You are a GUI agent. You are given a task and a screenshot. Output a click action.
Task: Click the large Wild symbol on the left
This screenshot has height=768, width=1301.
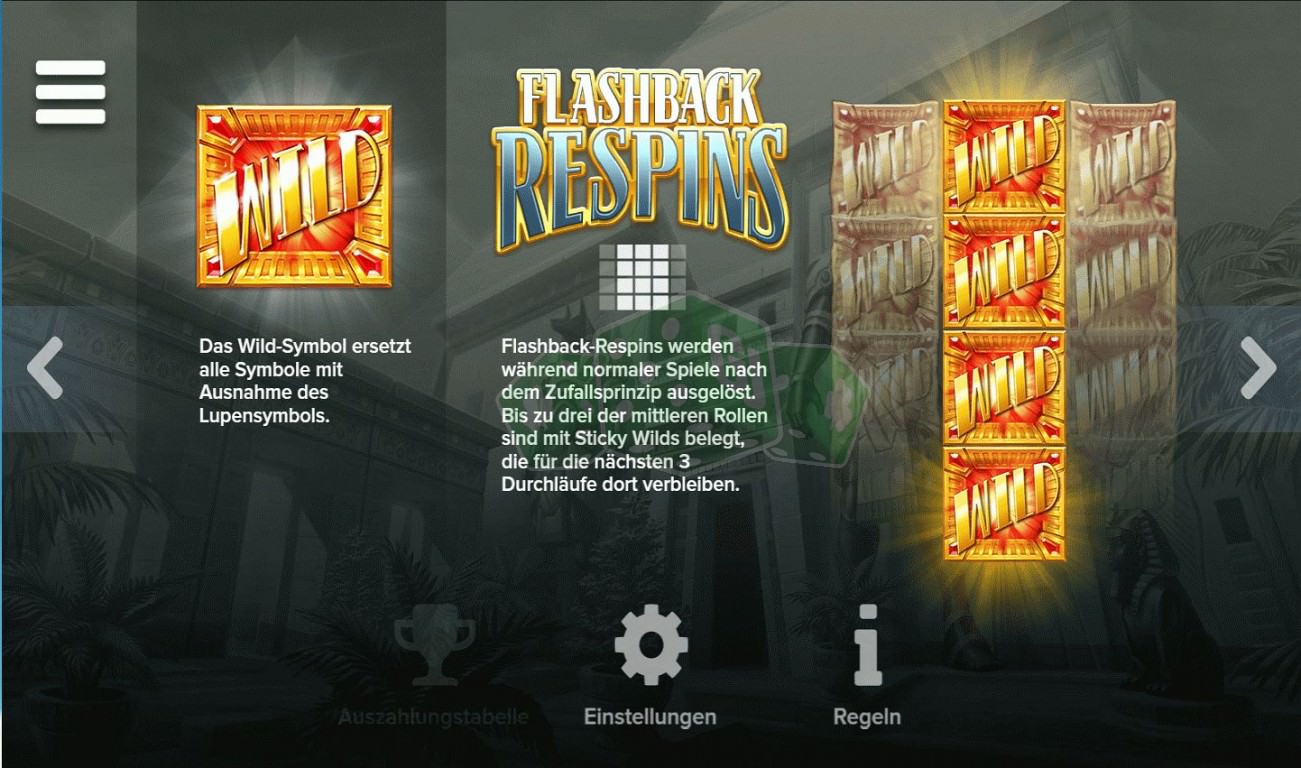pos(294,197)
